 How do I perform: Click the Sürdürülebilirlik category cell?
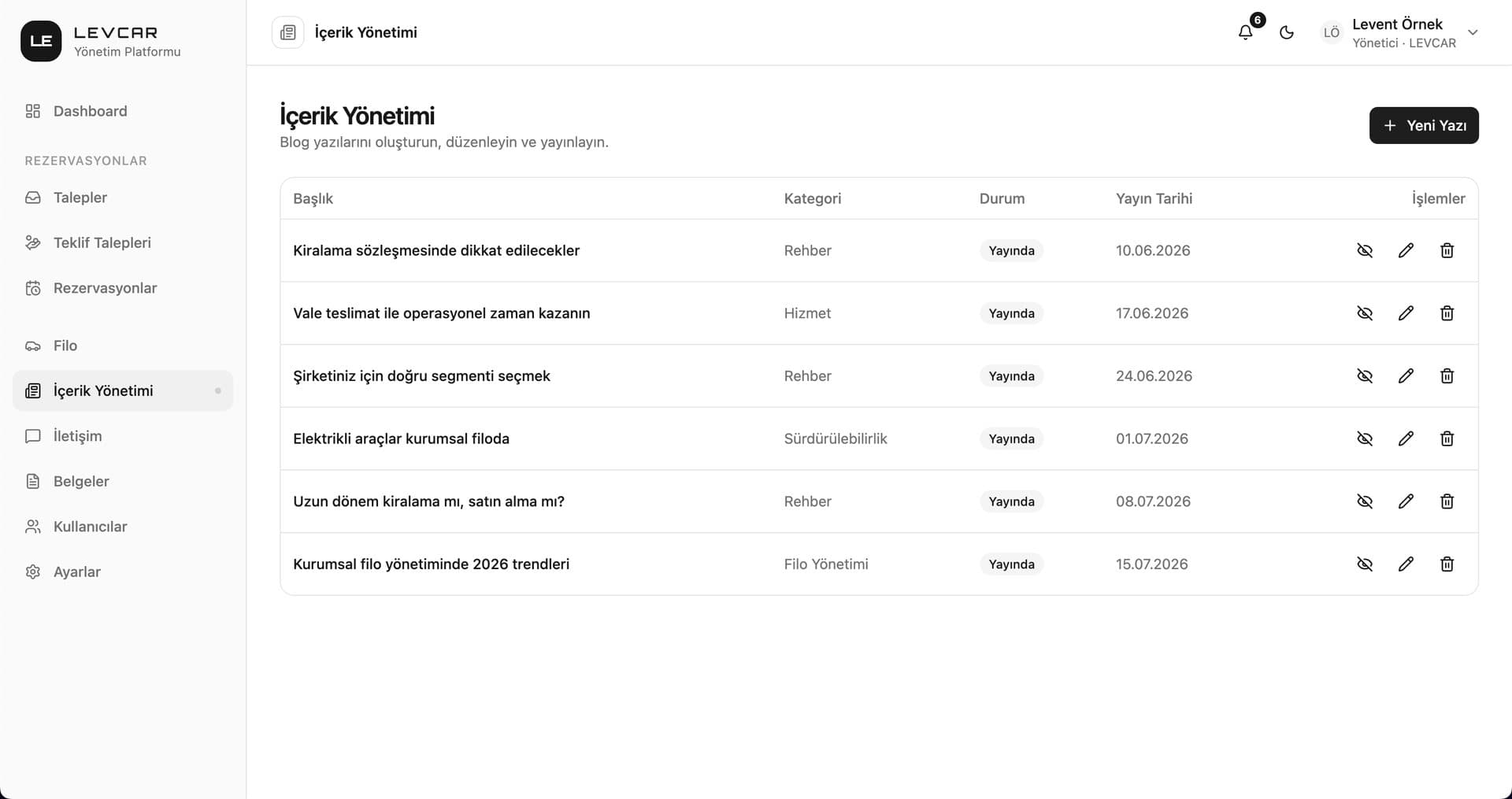pos(836,438)
